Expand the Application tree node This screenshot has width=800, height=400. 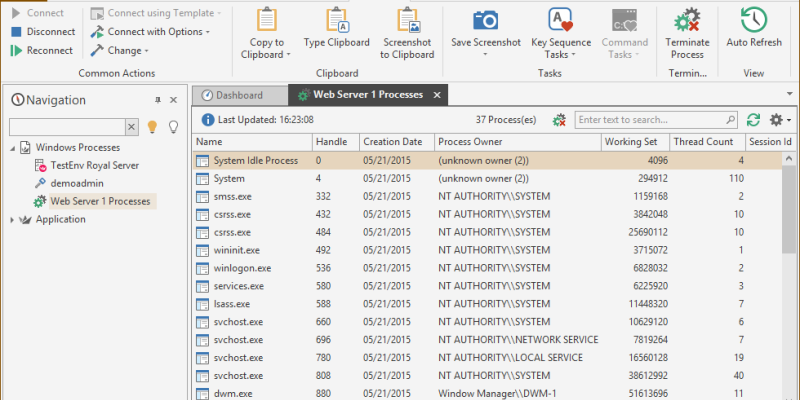pos(14,220)
